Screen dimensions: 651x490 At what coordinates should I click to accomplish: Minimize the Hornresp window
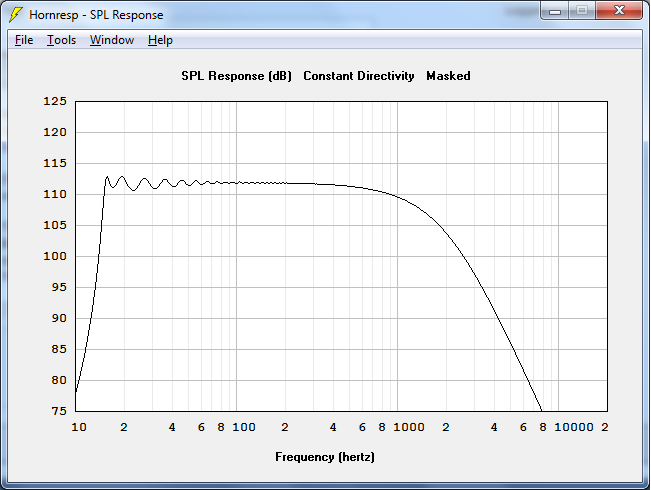tap(555, 11)
